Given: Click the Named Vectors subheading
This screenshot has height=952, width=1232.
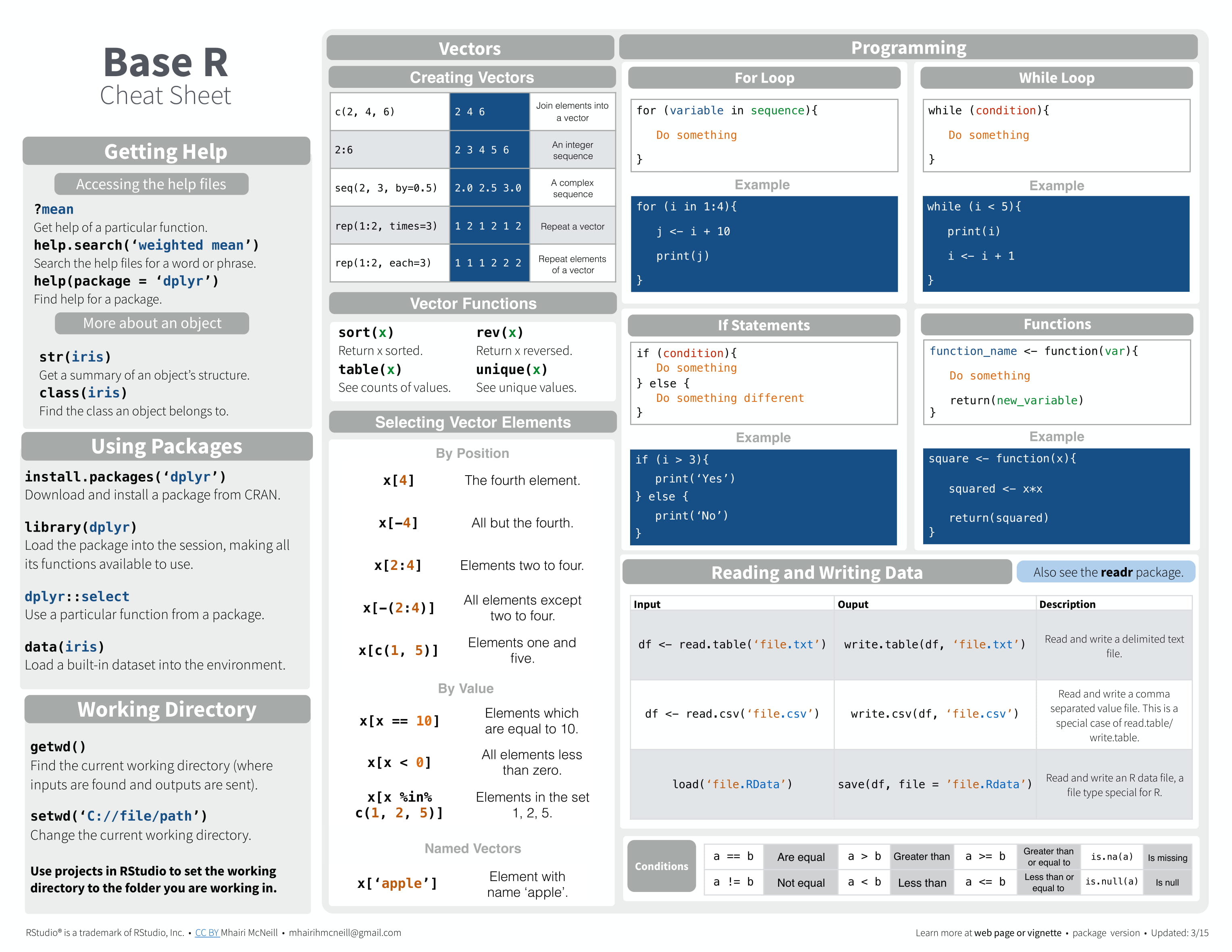Looking at the screenshot, I should (x=472, y=848).
